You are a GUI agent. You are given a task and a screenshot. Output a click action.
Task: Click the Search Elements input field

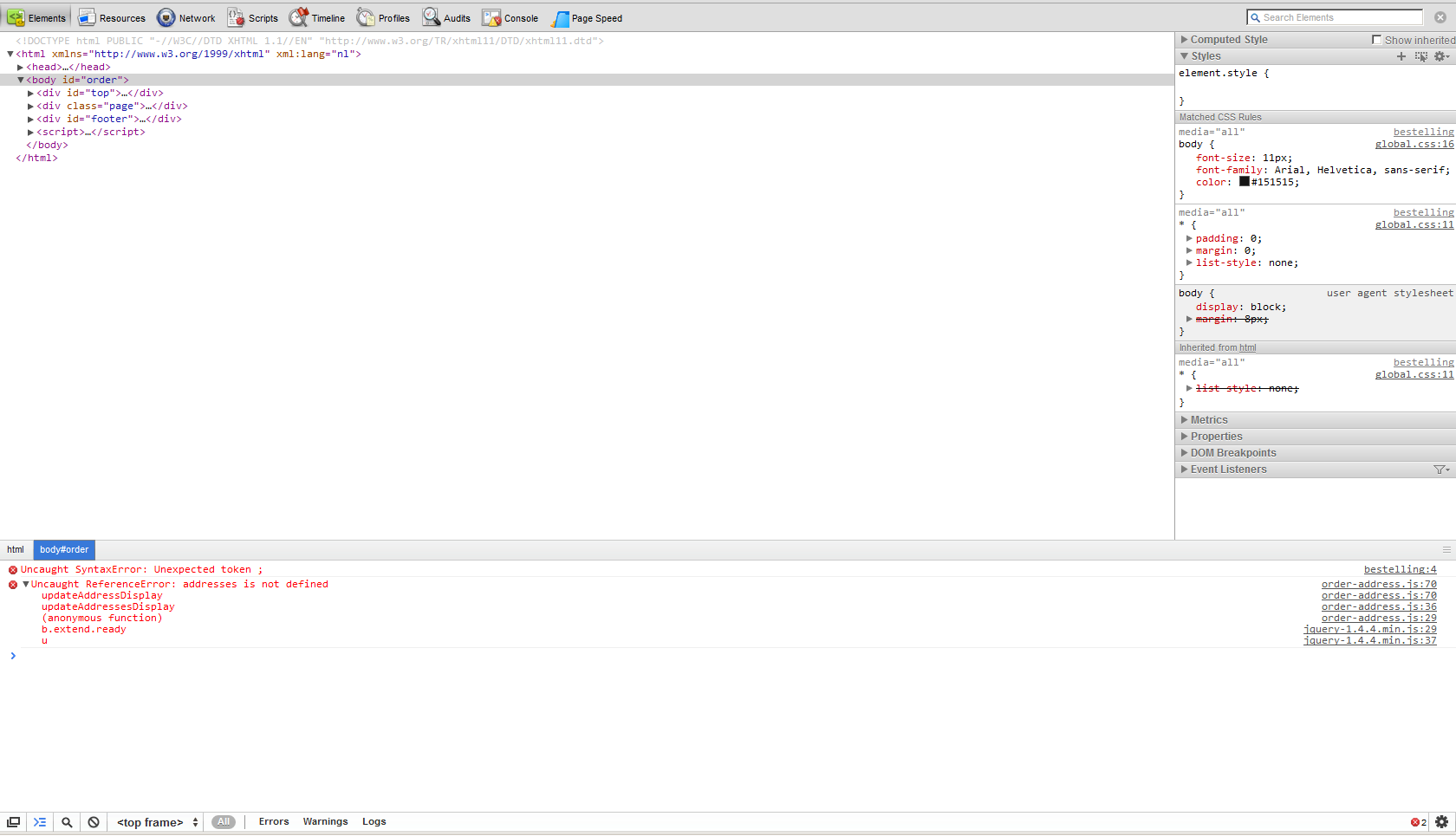tap(1335, 17)
